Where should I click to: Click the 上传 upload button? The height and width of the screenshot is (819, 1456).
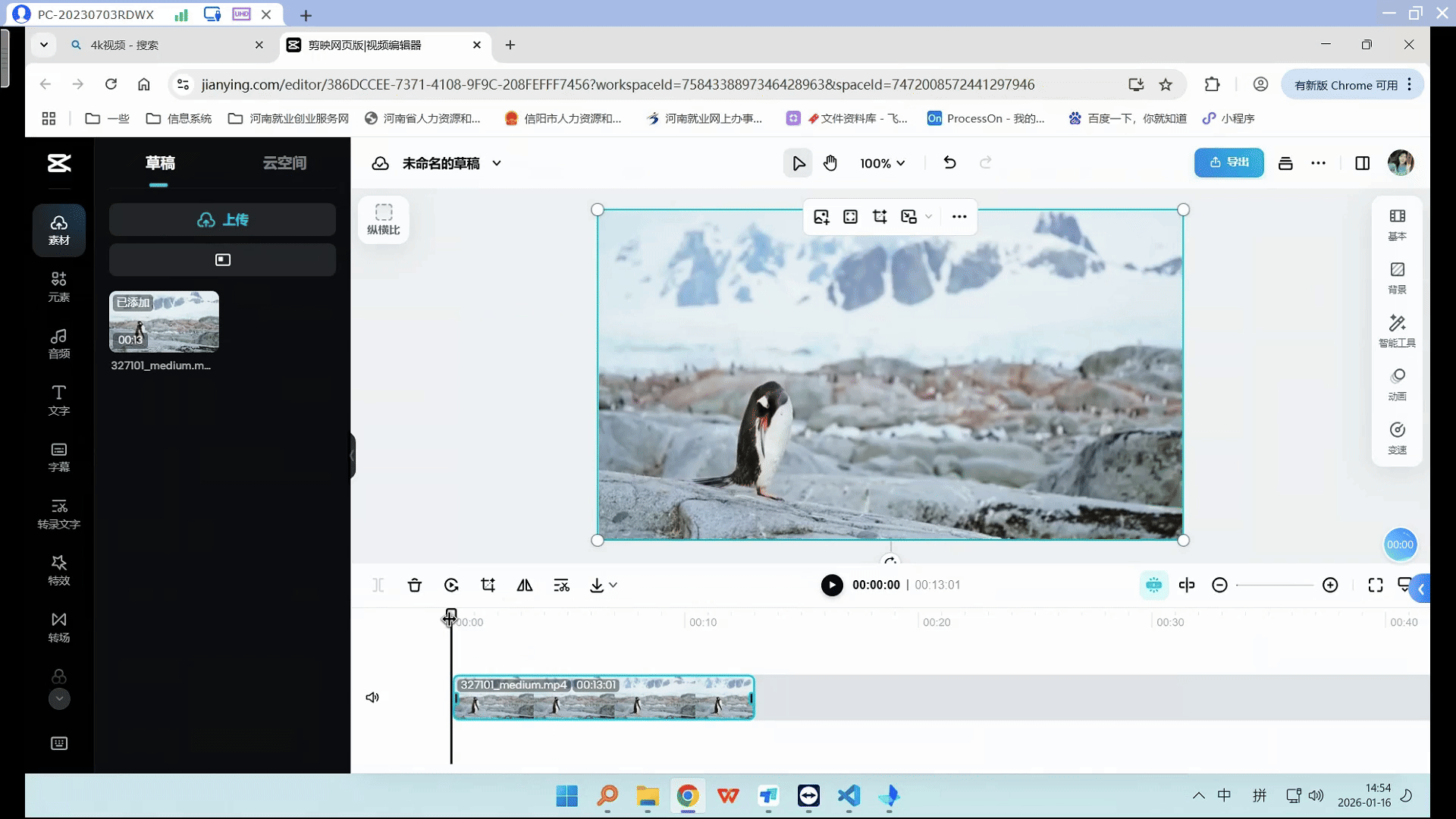[x=222, y=220]
